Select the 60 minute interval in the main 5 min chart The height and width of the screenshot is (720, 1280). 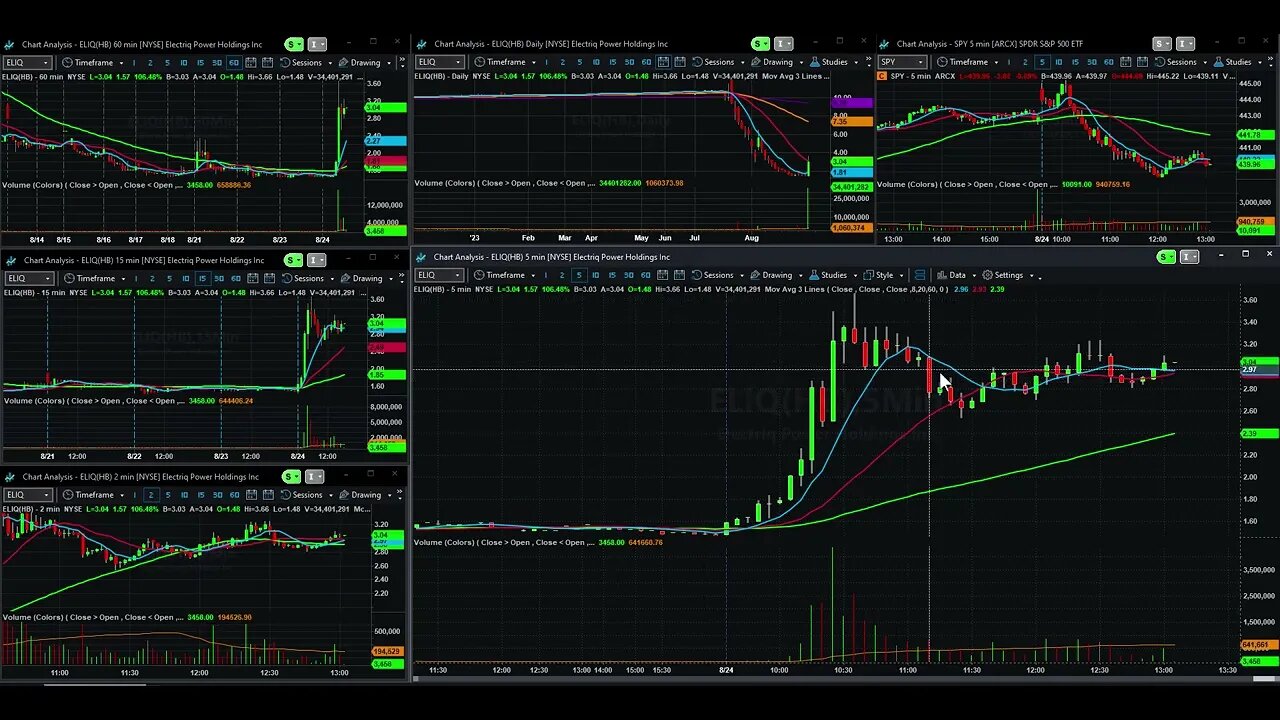coord(646,275)
